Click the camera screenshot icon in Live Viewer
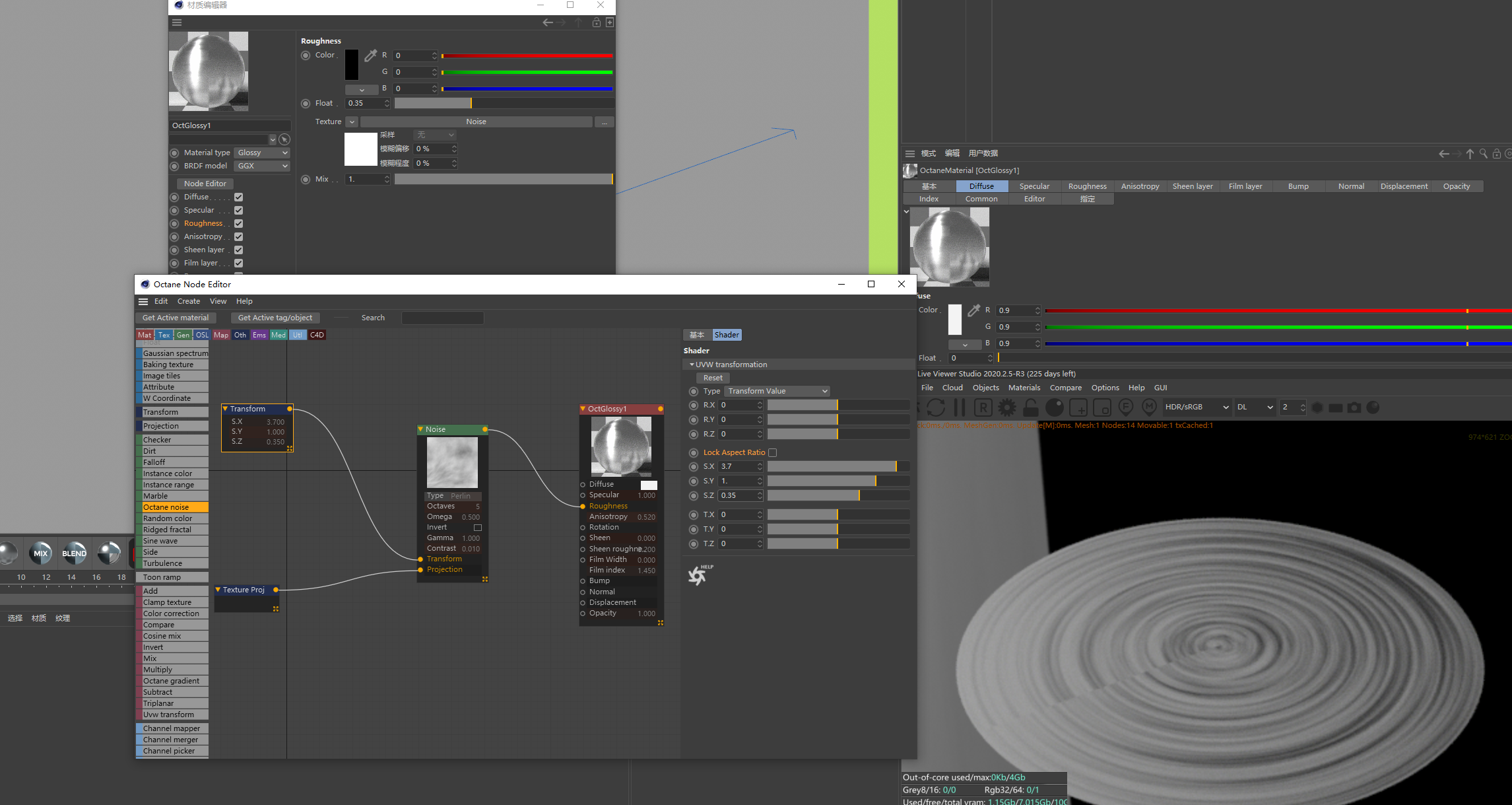Image resolution: width=1512 pixels, height=805 pixels. tap(1354, 407)
